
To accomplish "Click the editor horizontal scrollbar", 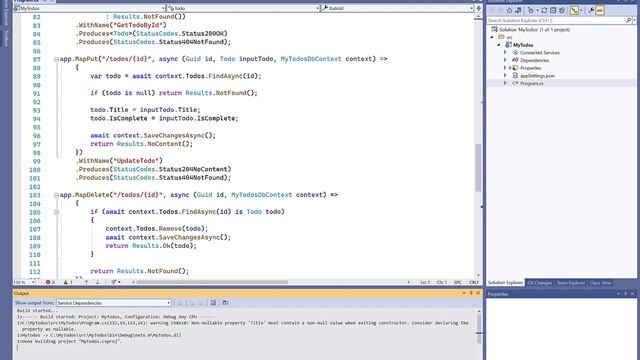I will [x=212, y=282].
